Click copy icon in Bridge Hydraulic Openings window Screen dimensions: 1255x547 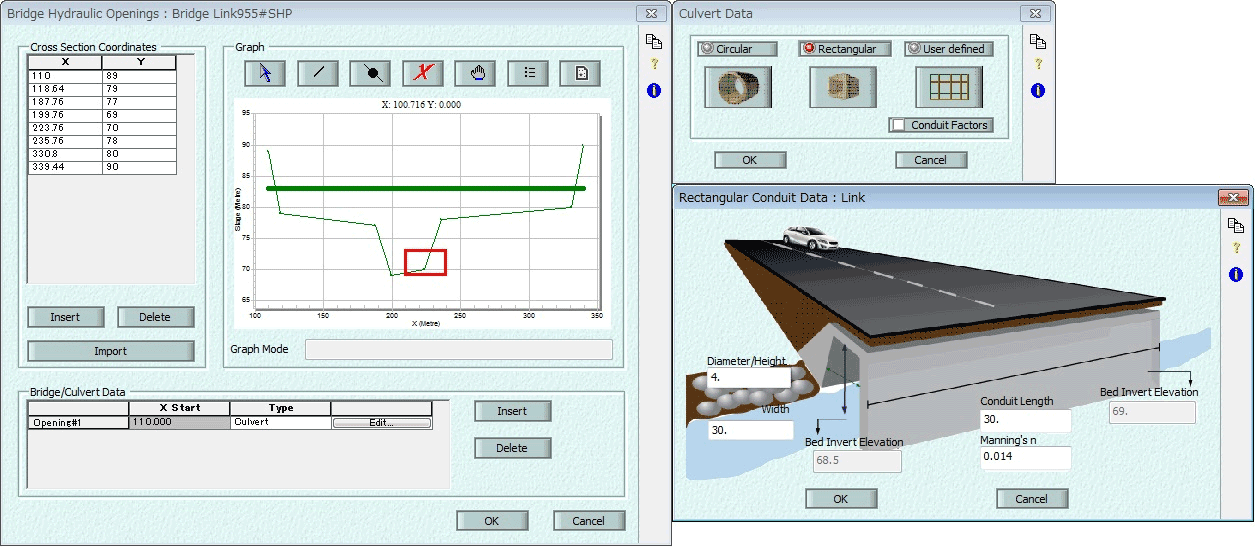click(654, 41)
